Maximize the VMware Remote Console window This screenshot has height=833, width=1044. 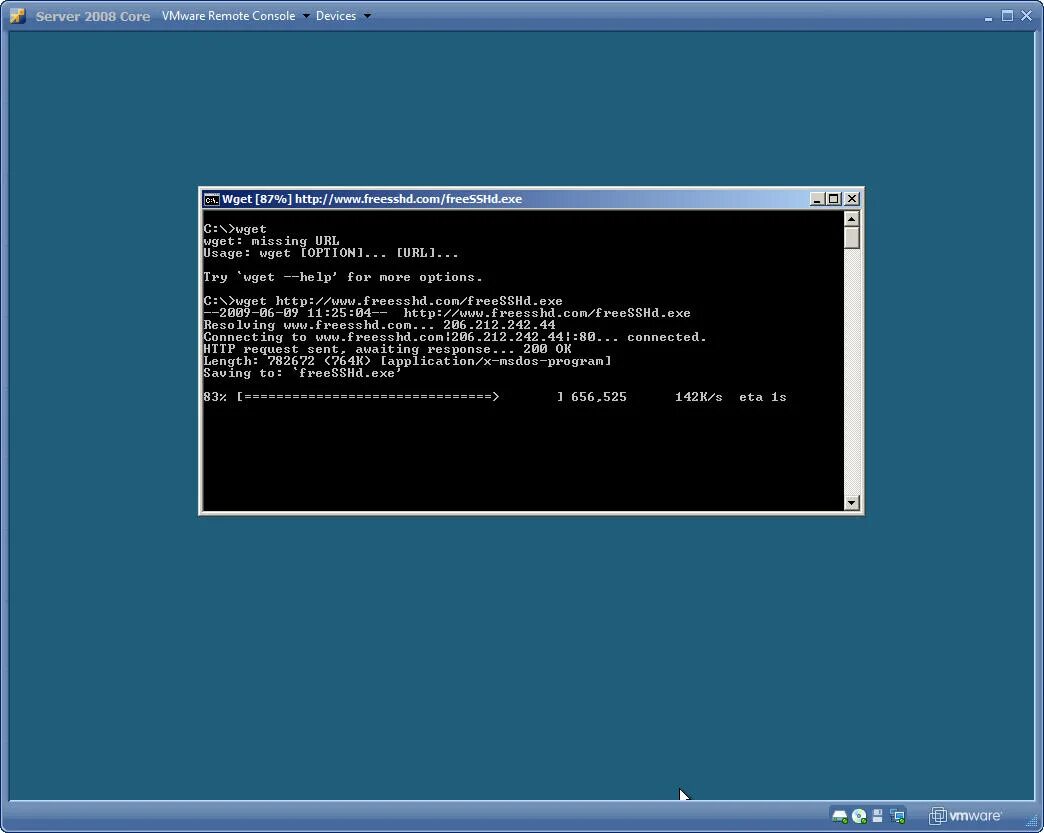[1007, 15]
